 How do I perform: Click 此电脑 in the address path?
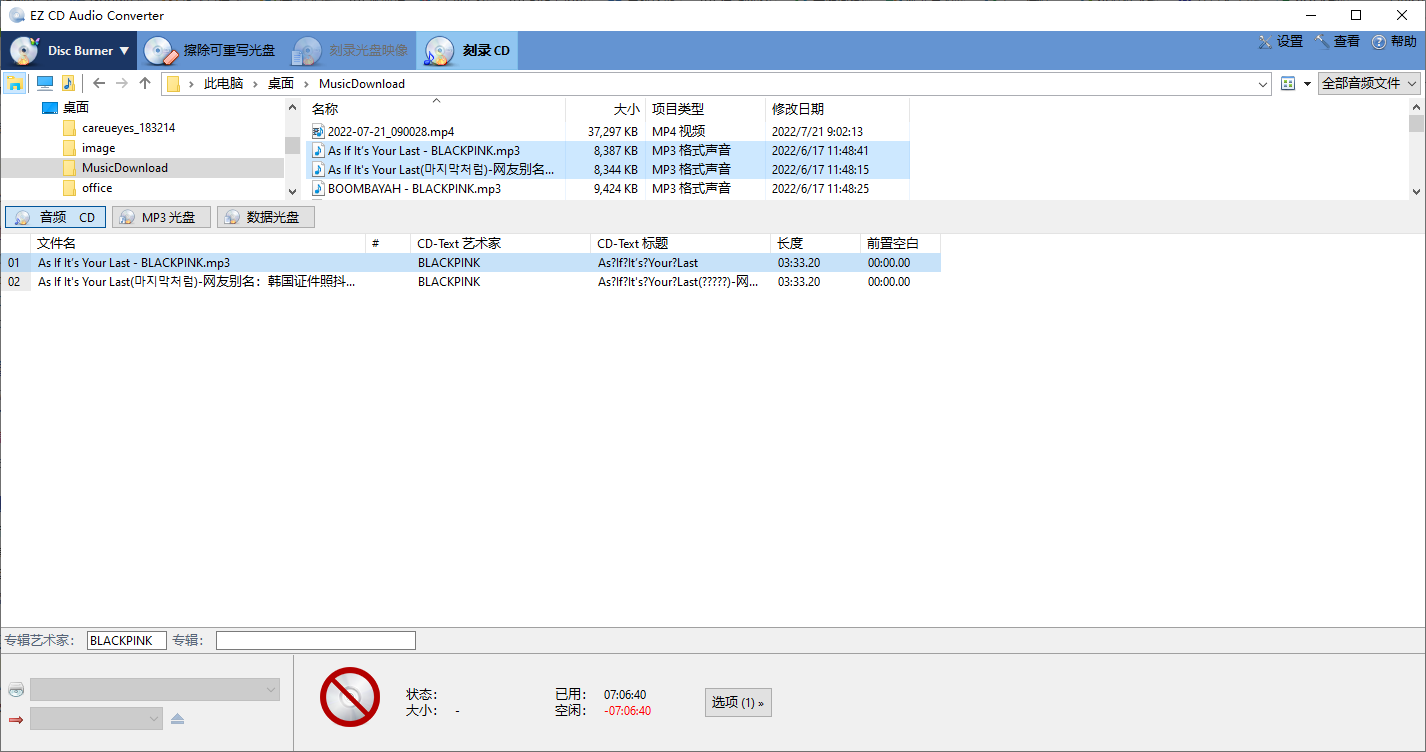[x=224, y=84]
